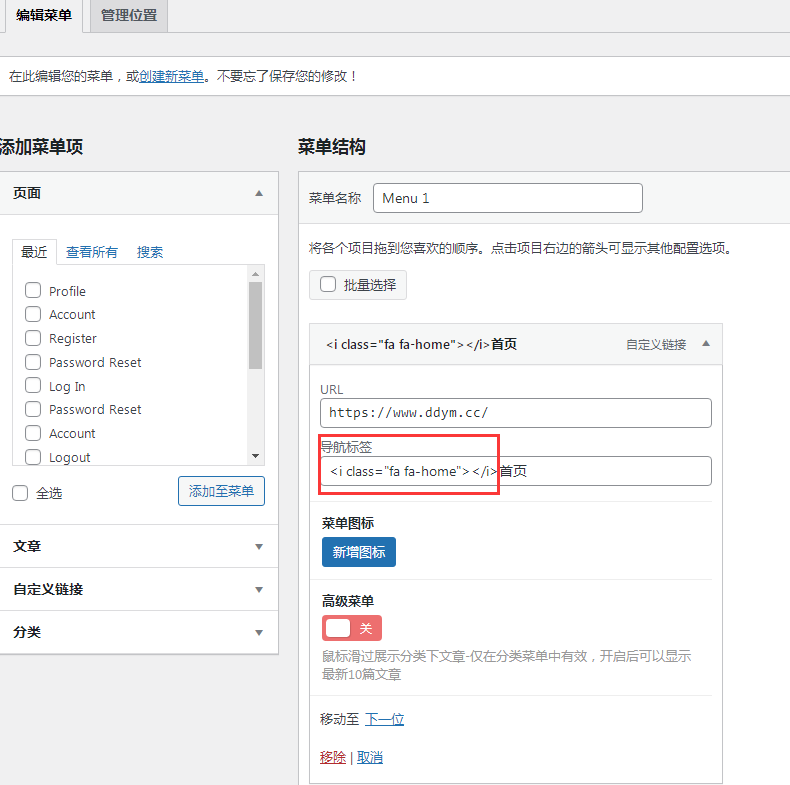Switch to the 管理位置 tab

coord(129,16)
